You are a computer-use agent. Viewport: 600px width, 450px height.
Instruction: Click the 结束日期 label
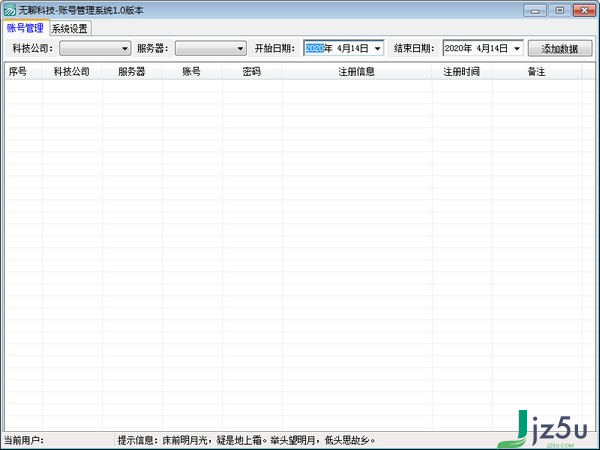pos(414,49)
